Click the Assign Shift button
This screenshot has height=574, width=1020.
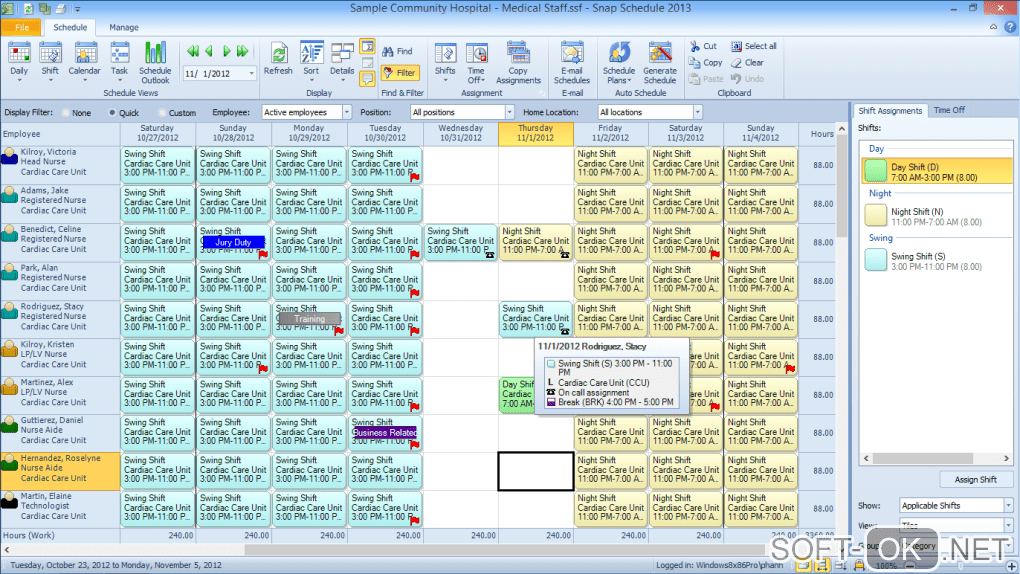pos(975,480)
